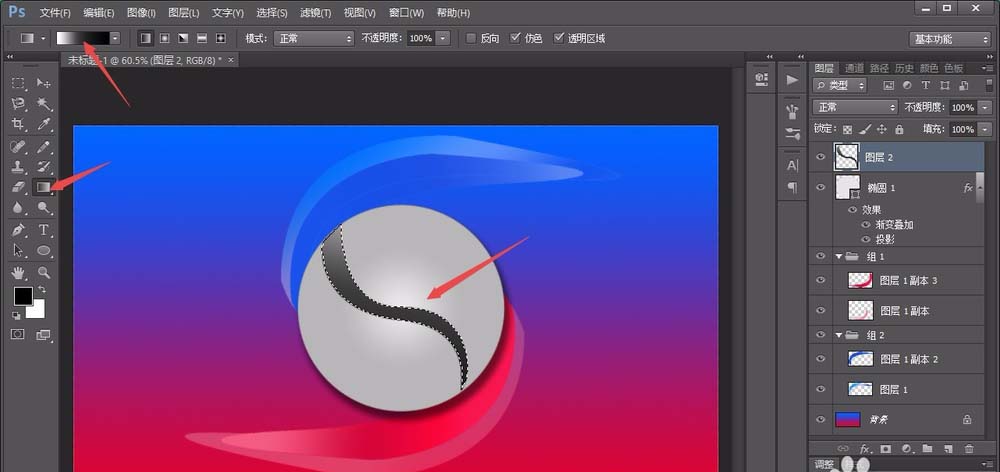Click the black foreground color swatch
1000x472 pixels.
click(22, 296)
